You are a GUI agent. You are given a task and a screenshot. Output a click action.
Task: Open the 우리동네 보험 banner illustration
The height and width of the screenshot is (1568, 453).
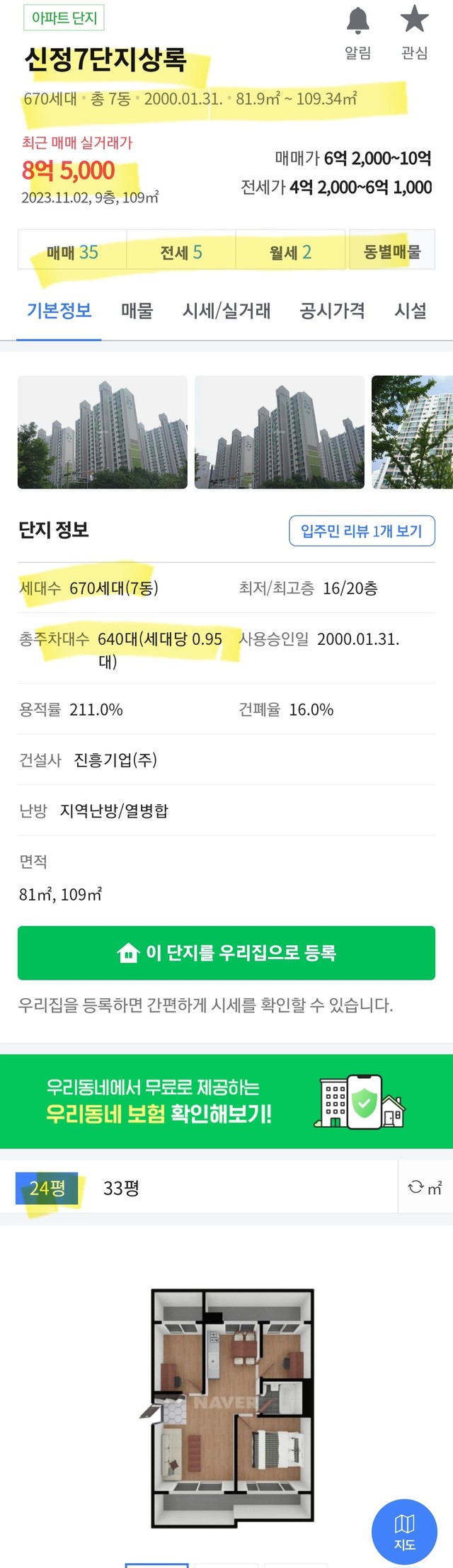pyautogui.click(x=360, y=1101)
